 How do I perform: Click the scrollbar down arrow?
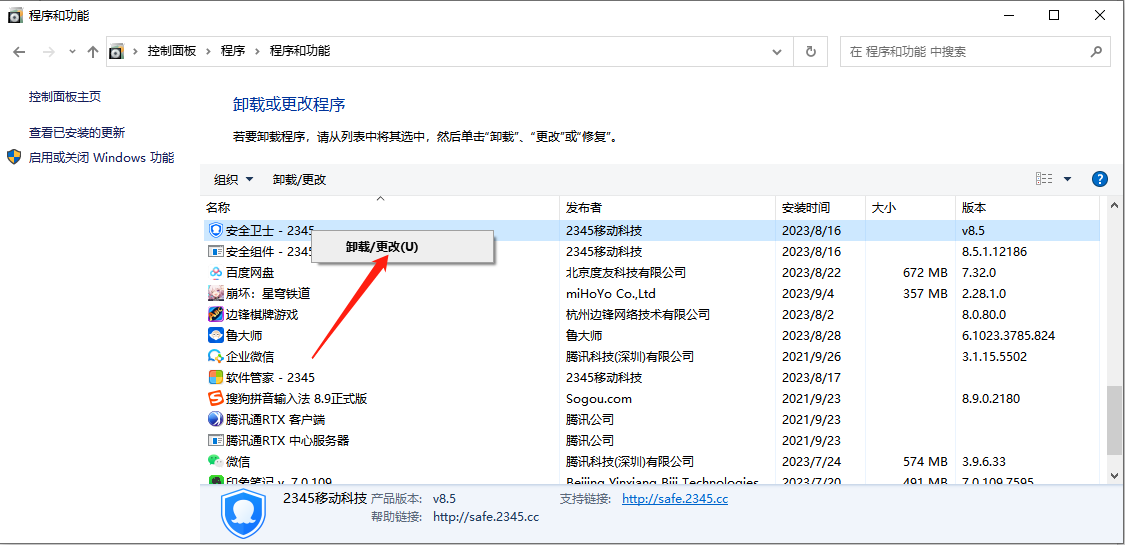pos(1114,475)
